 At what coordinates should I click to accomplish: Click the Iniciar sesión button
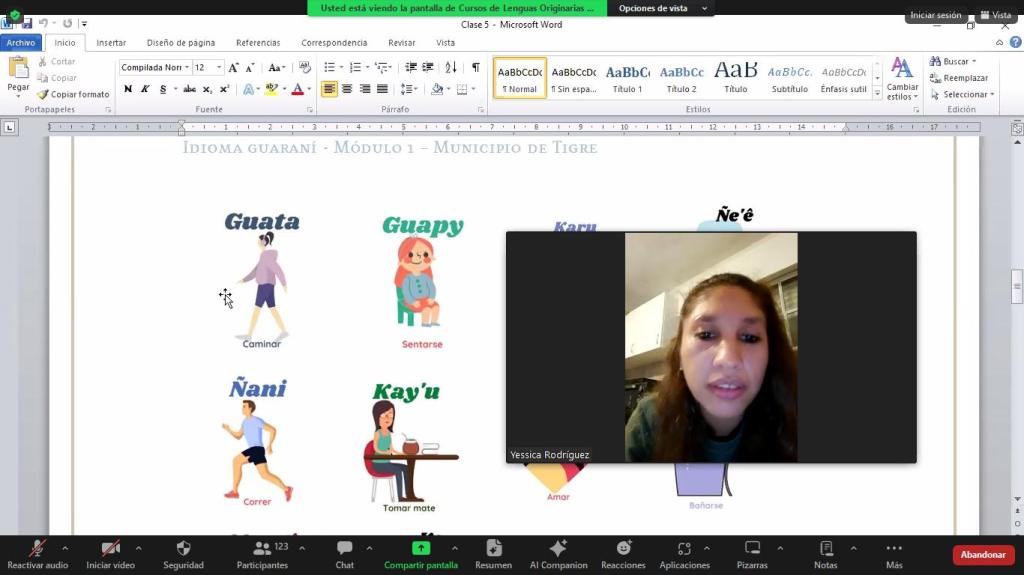pyautogui.click(x=935, y=15)
